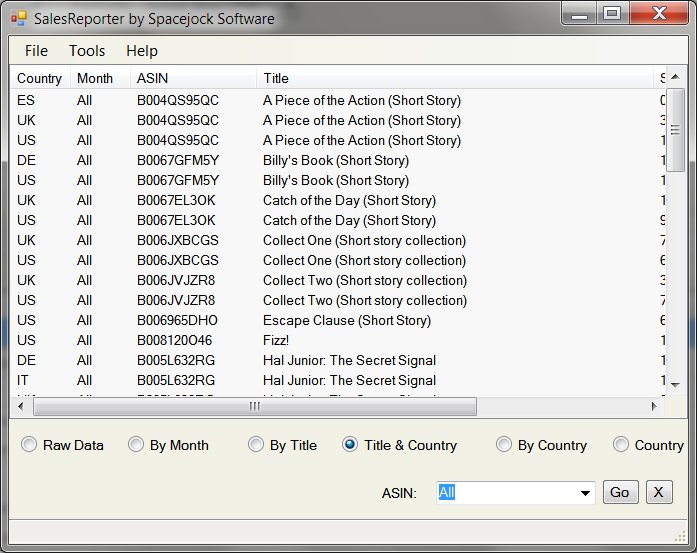Minimize the SalesReporter window

579,14
